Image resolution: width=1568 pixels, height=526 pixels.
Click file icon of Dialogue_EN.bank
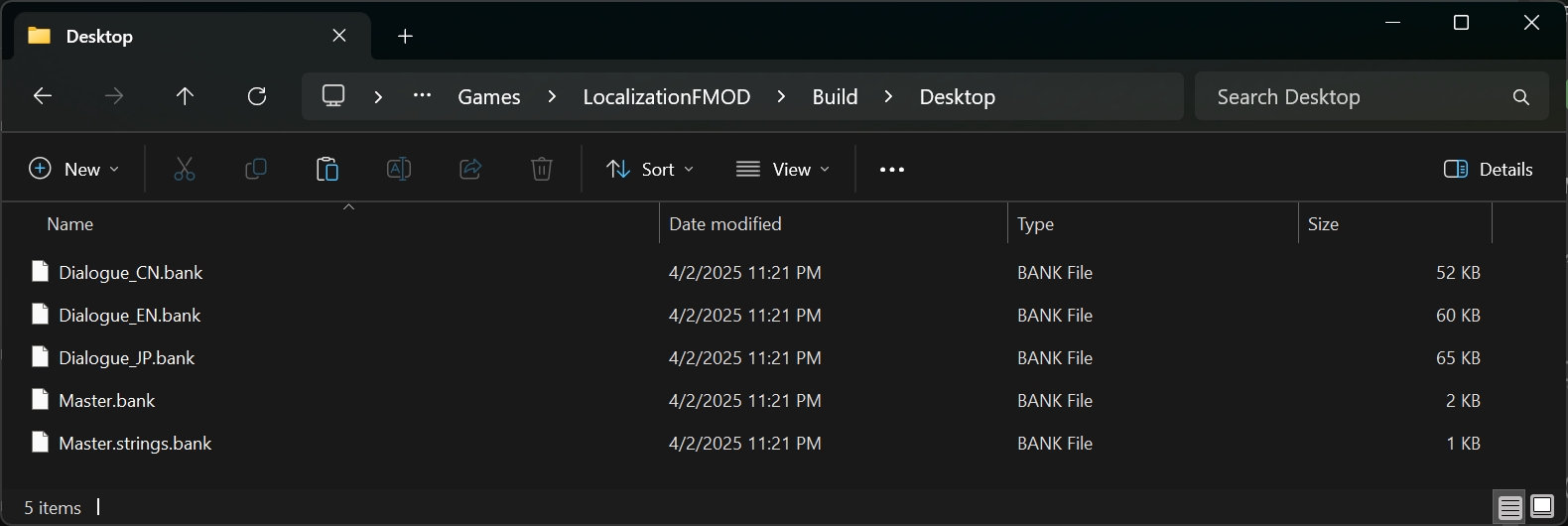point(40,314)
